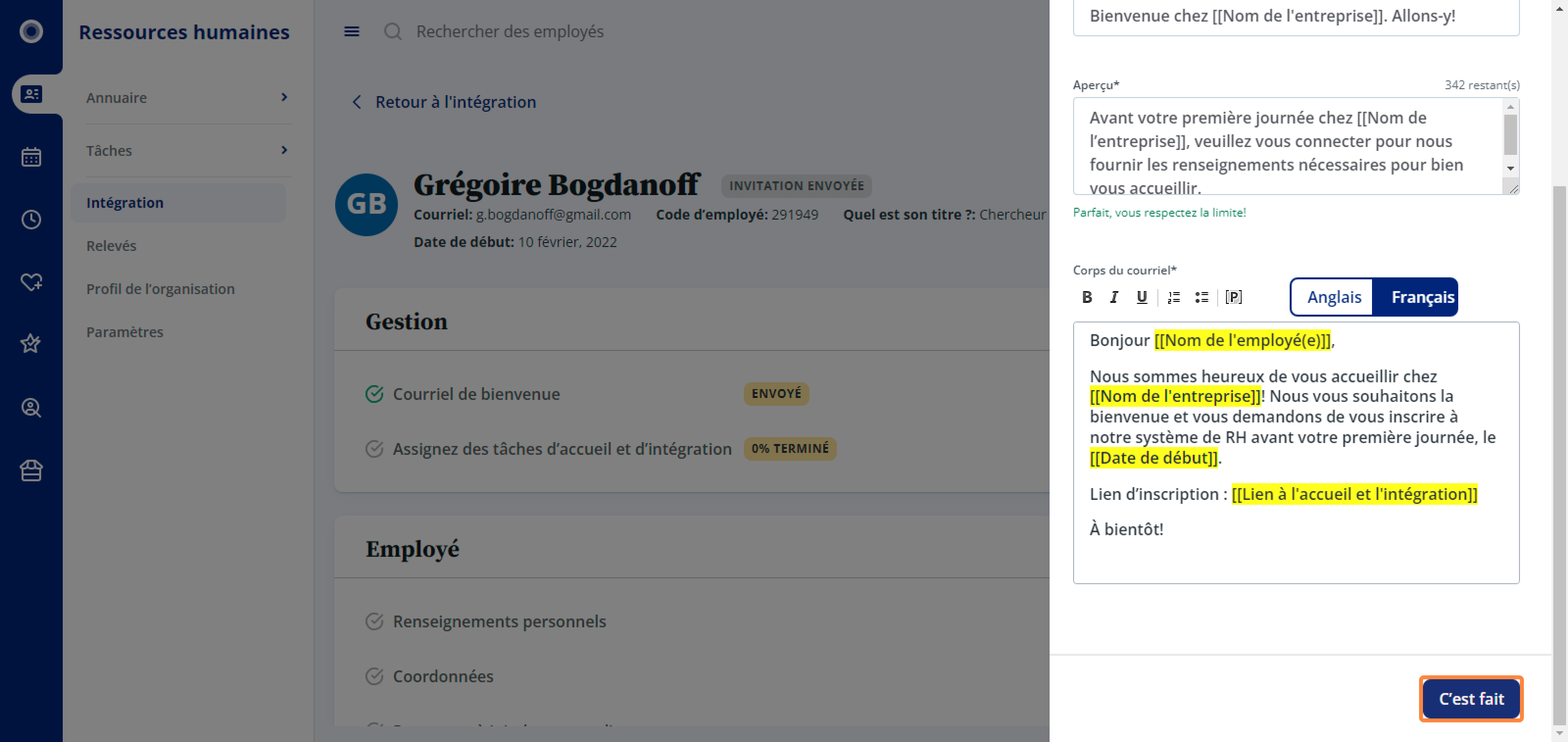Viewport: 1568px width, 742px height.
Task: Open the star performance sidebar icon
Action: pos(31,344)
